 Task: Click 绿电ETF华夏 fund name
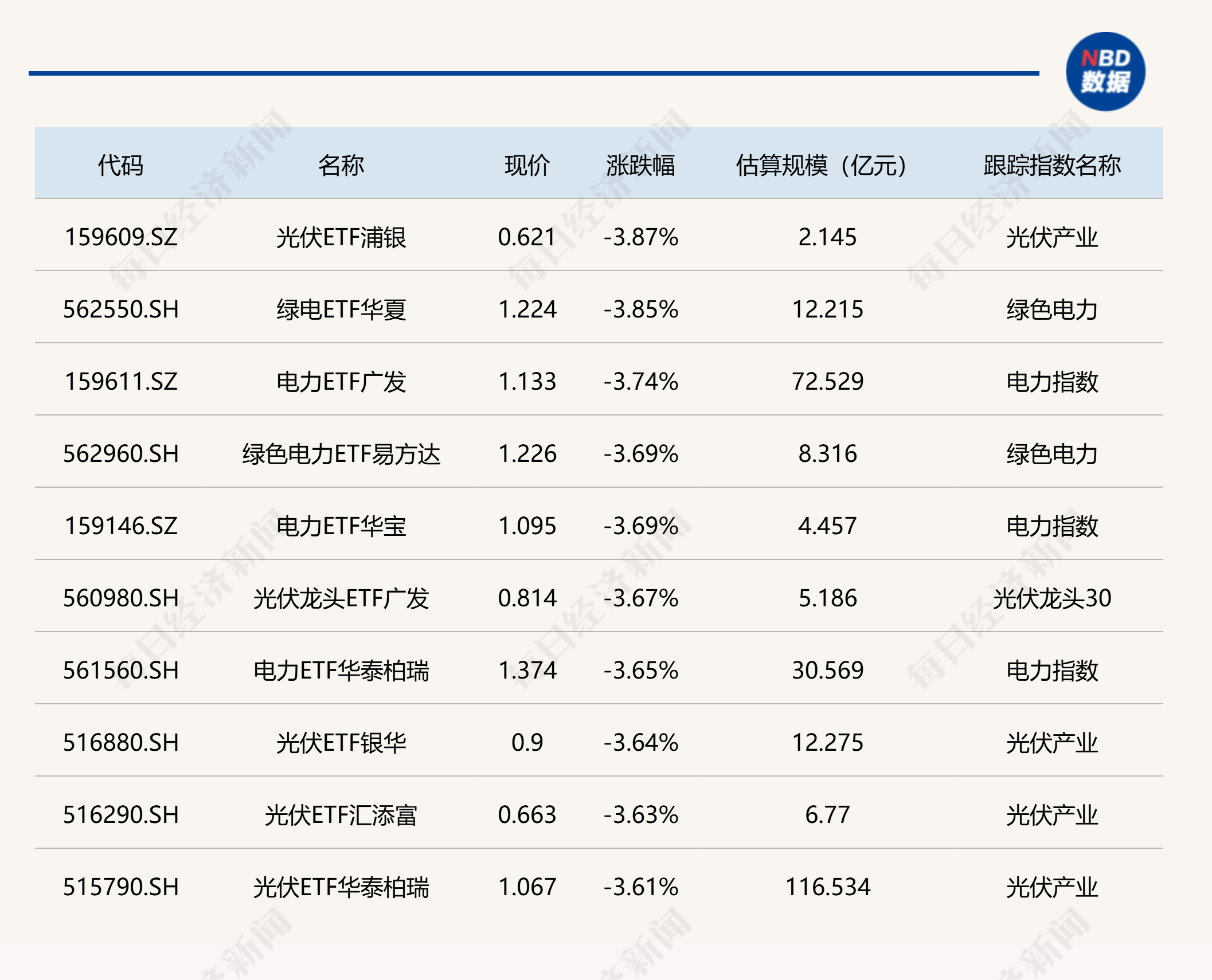click(341, 309)
